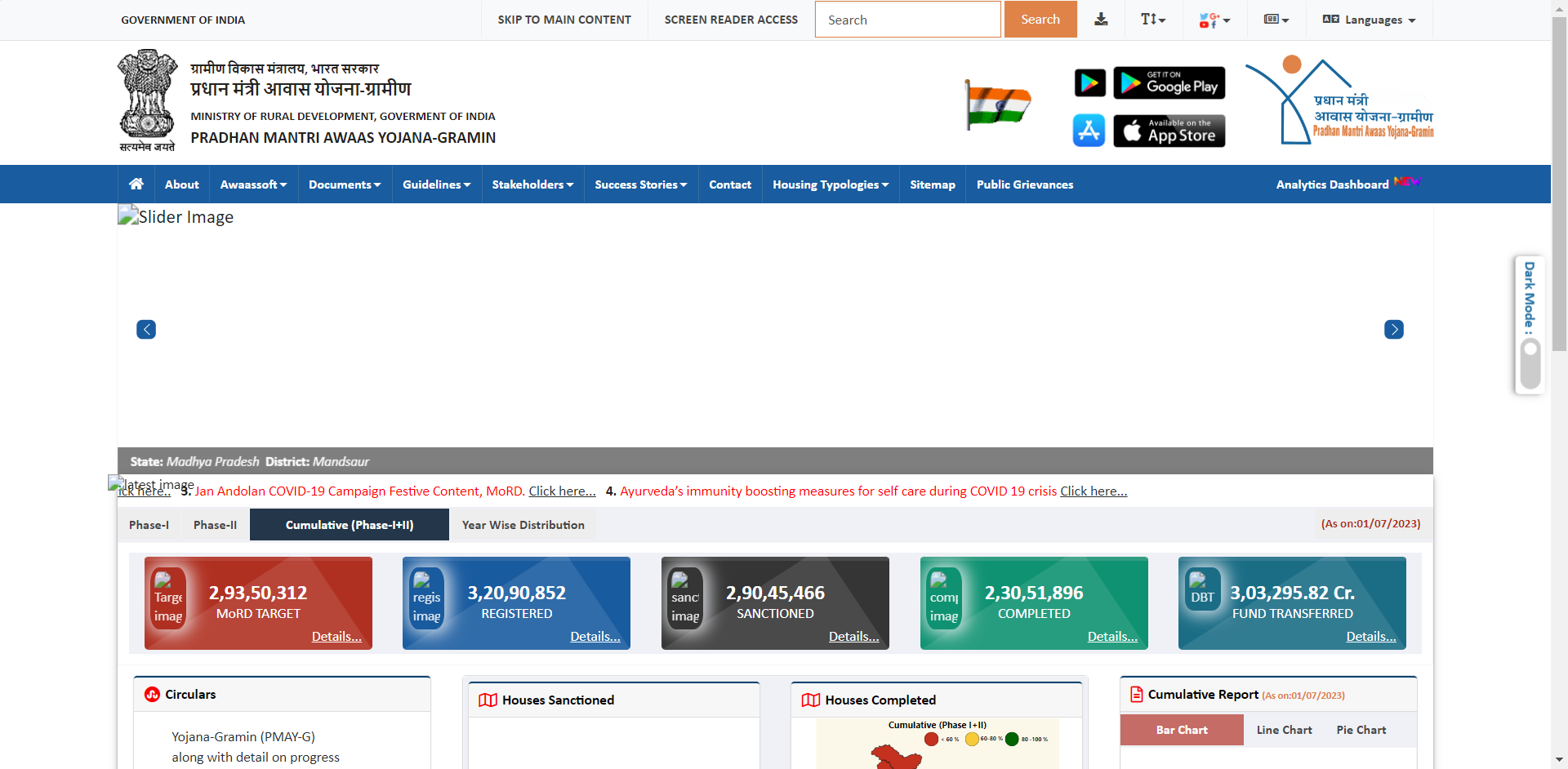Open the Sitemap page
This screenshot has height=769, width=1568.
(933, 184)
